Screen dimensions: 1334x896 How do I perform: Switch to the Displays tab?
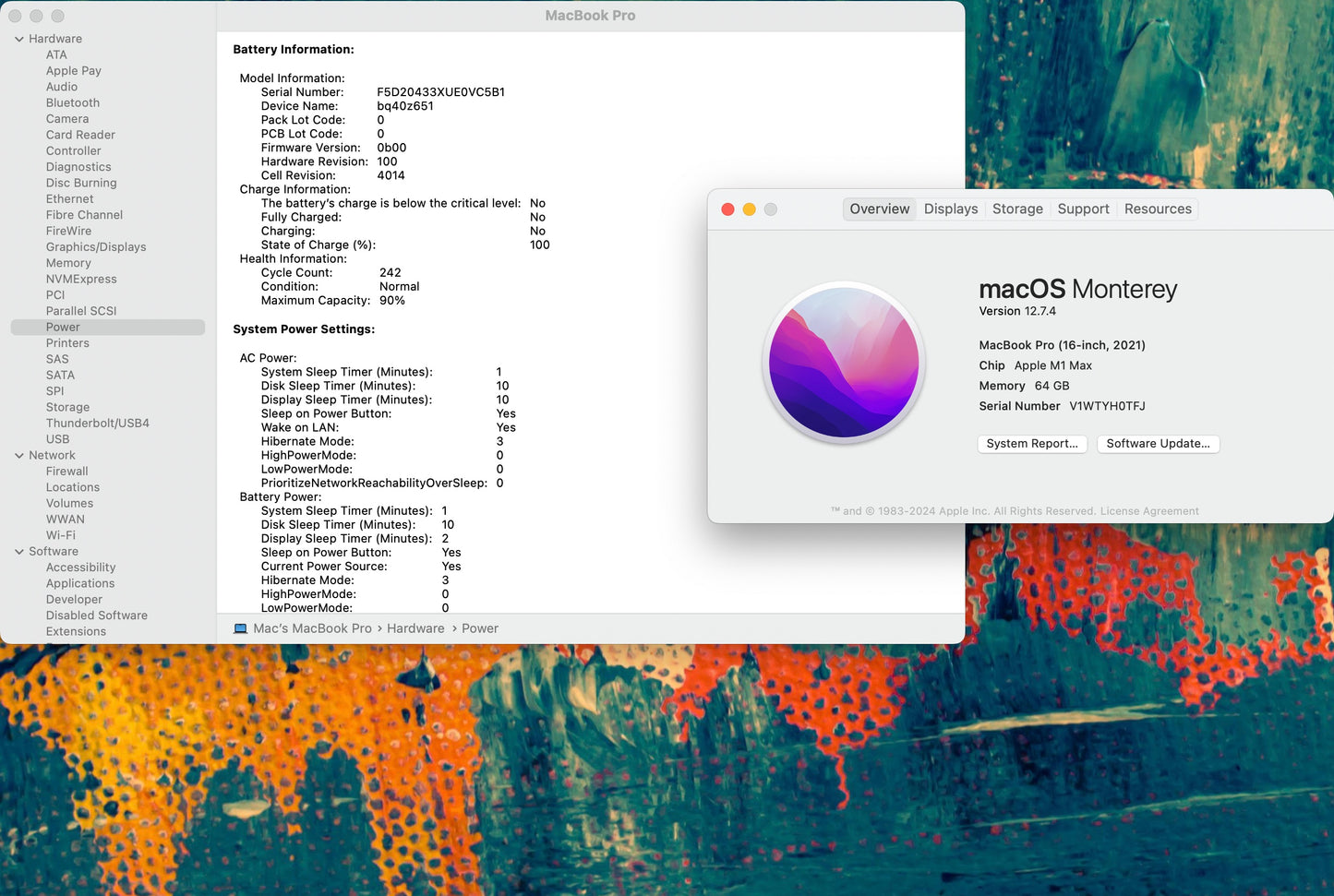pos(951,209)
